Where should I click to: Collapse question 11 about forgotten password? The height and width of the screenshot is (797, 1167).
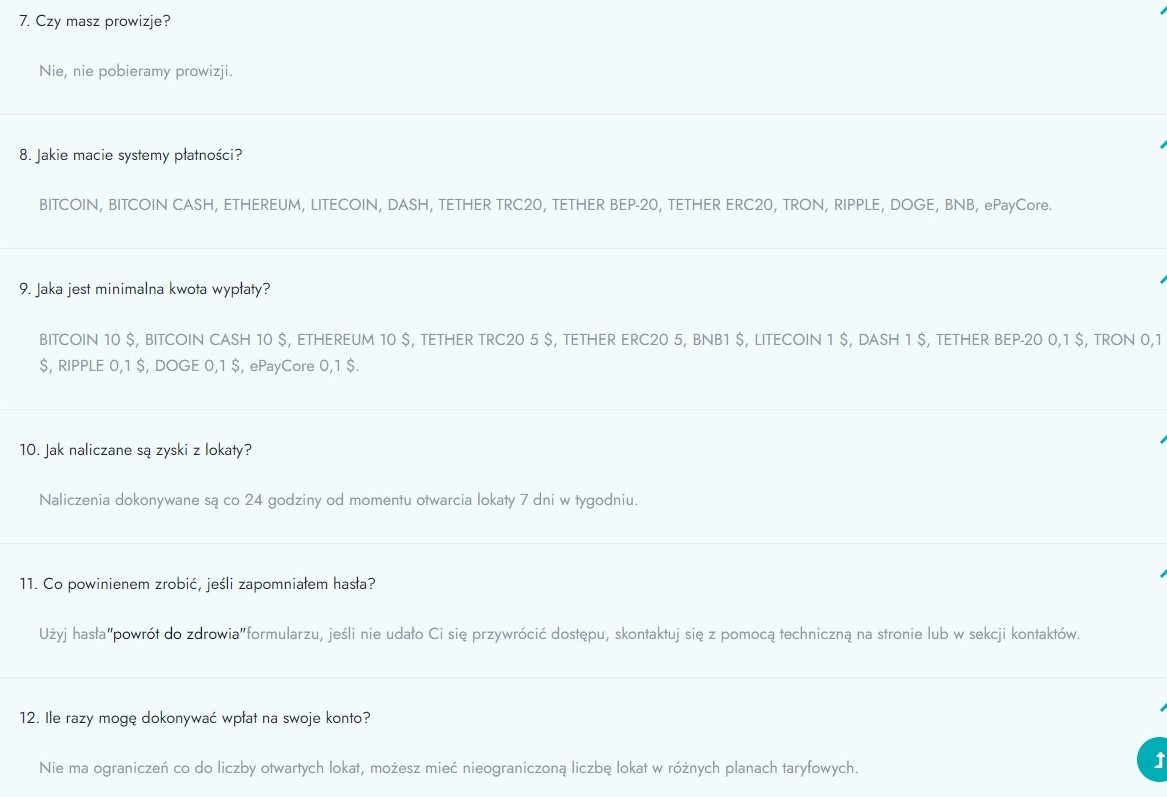(x=197, y=583)
